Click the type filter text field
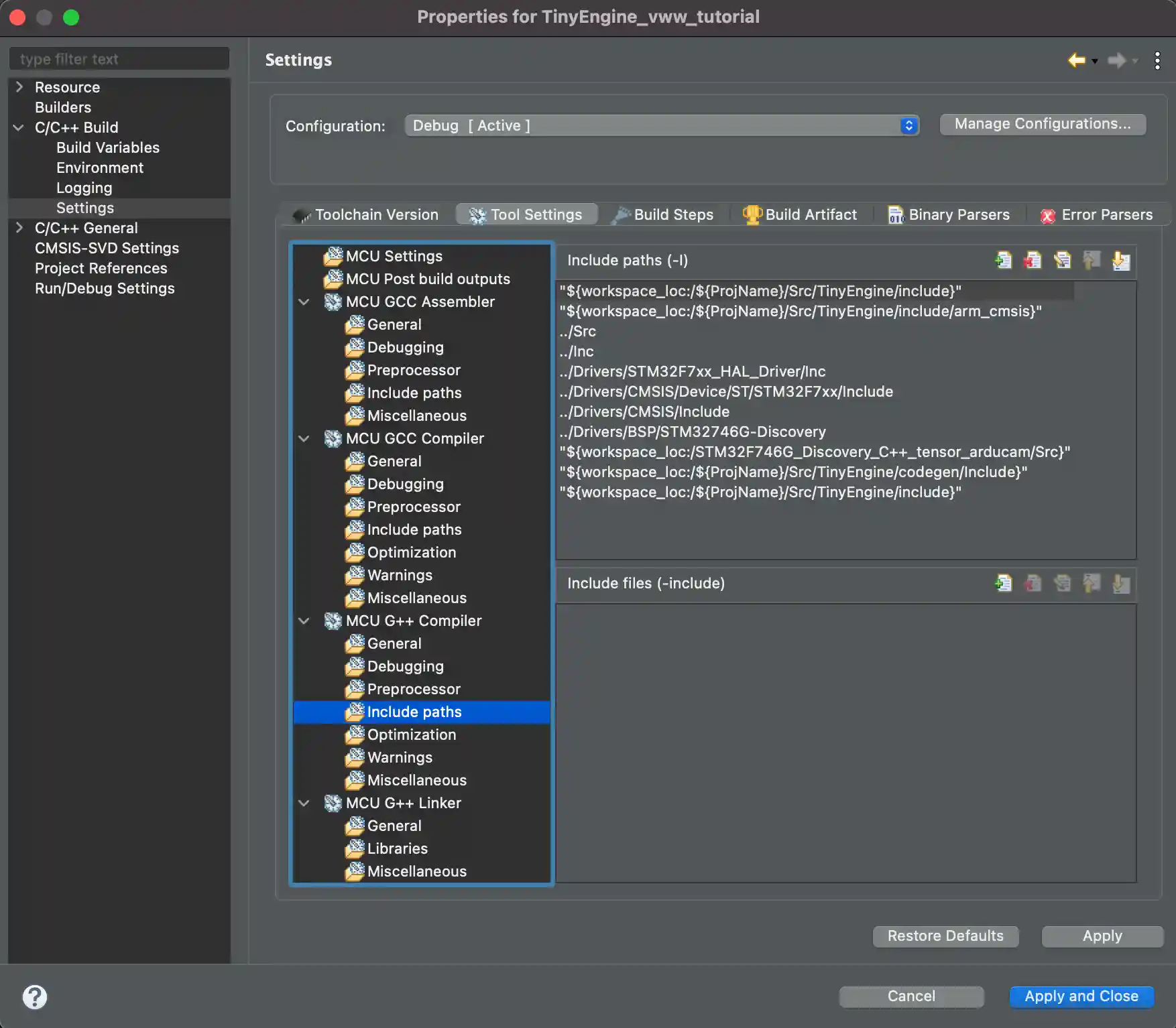 (x=119, y=58)
